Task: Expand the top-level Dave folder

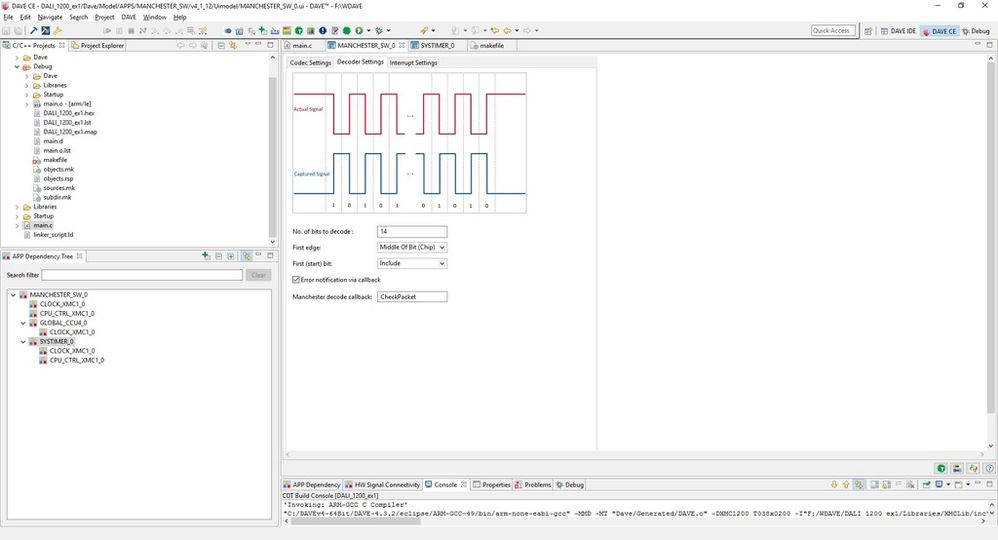Action: pyautogui.click(x=17, y=57)
